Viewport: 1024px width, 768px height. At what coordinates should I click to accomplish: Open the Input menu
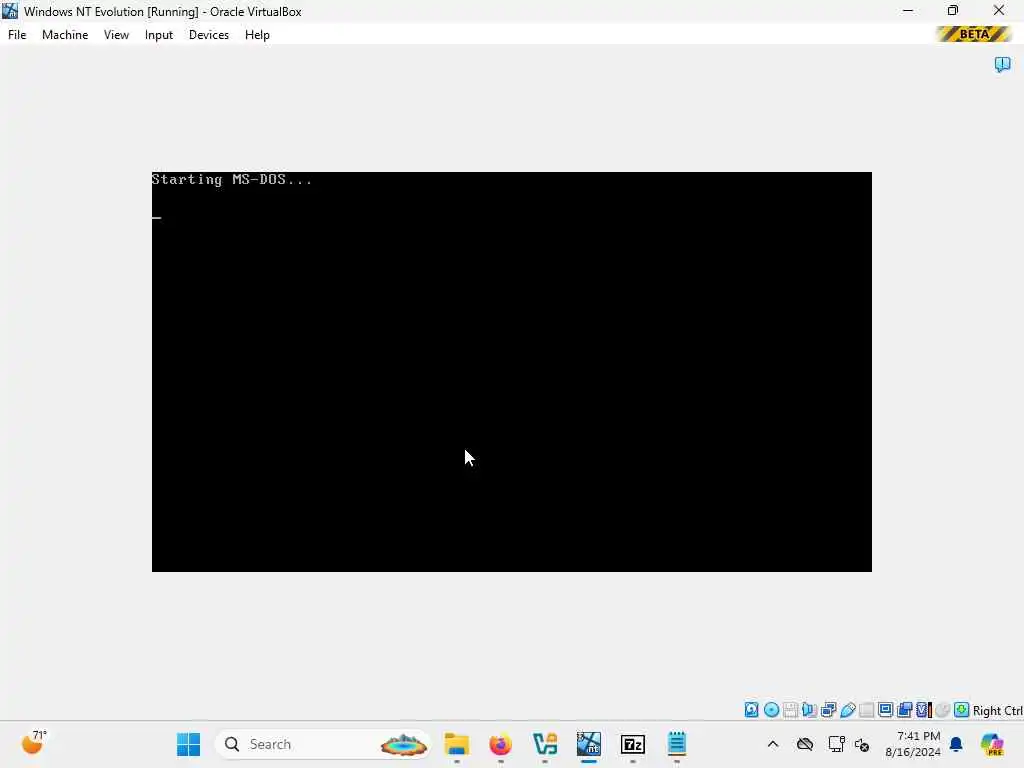159,35
